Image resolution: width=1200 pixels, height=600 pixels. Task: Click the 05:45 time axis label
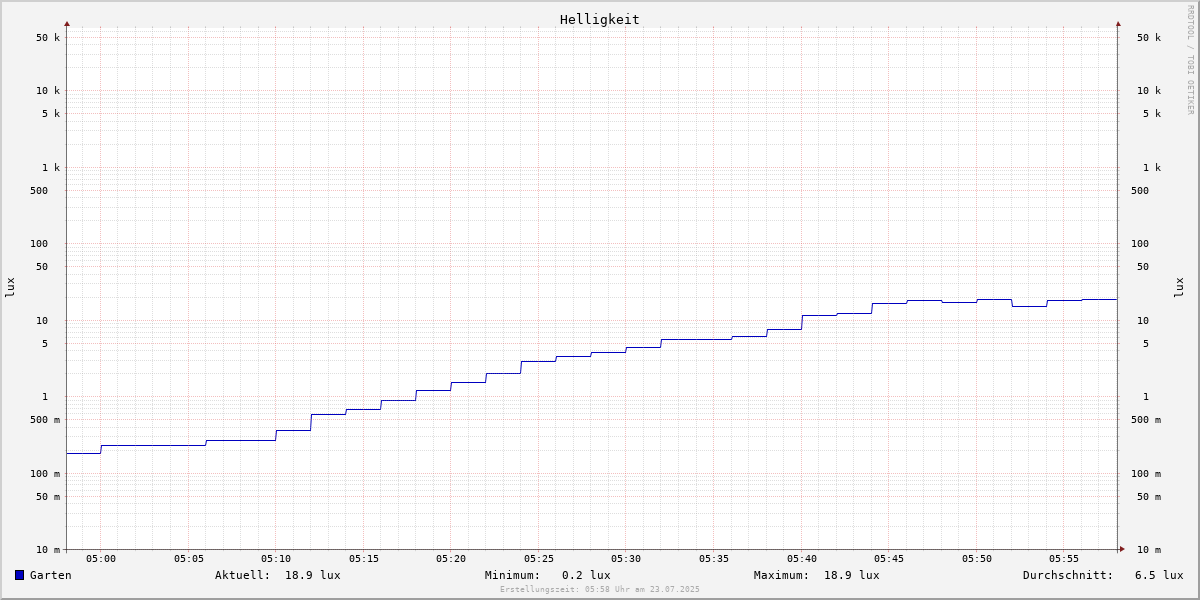click(889, 559)
